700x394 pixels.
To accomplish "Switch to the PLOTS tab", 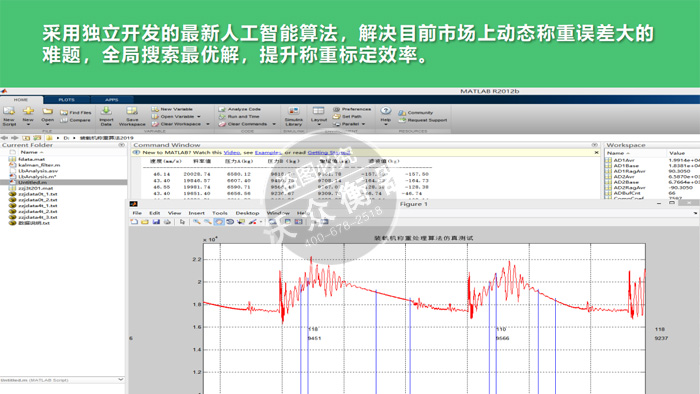I will click(67, 100).
